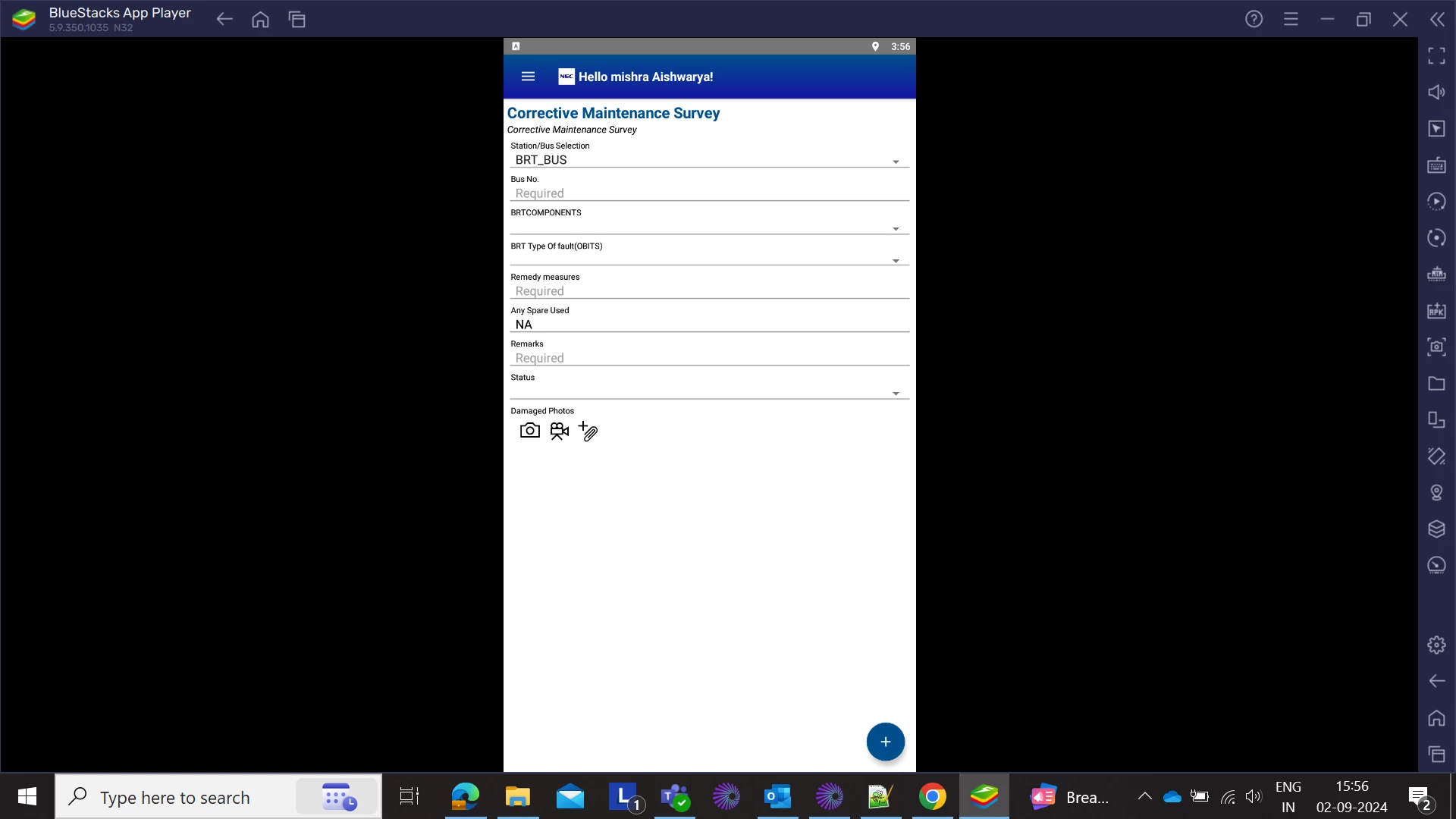Tap the video recording icon

(x=560, y=431)
